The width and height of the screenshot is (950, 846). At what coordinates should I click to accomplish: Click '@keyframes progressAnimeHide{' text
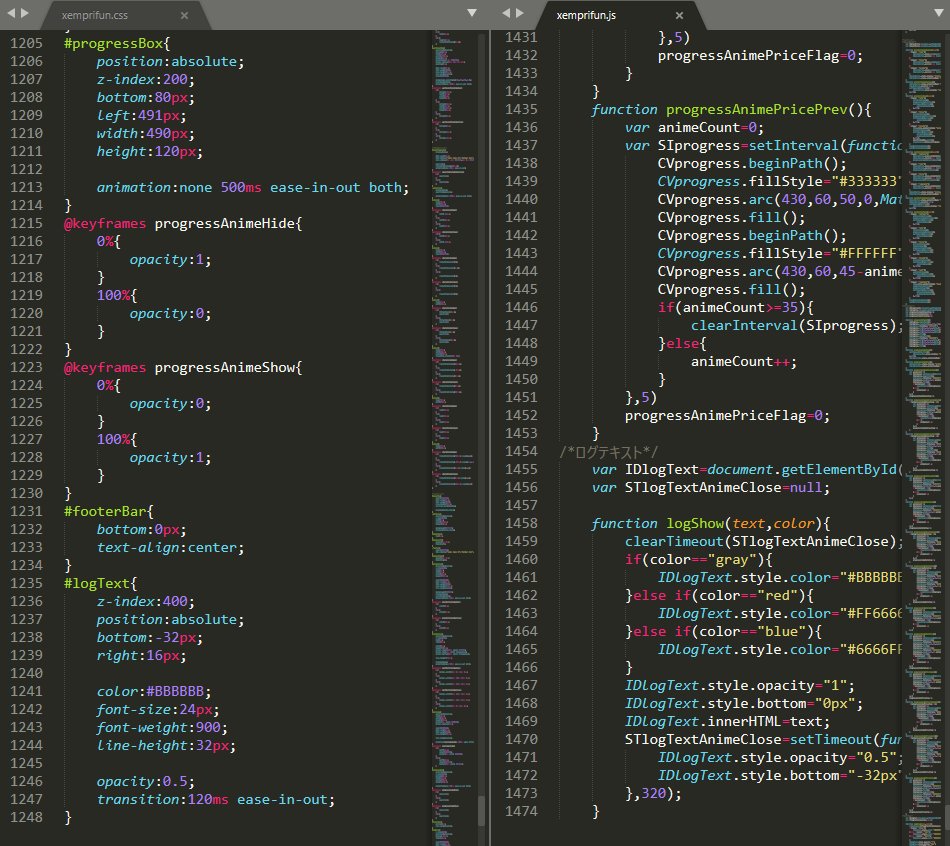click(183, 224)
